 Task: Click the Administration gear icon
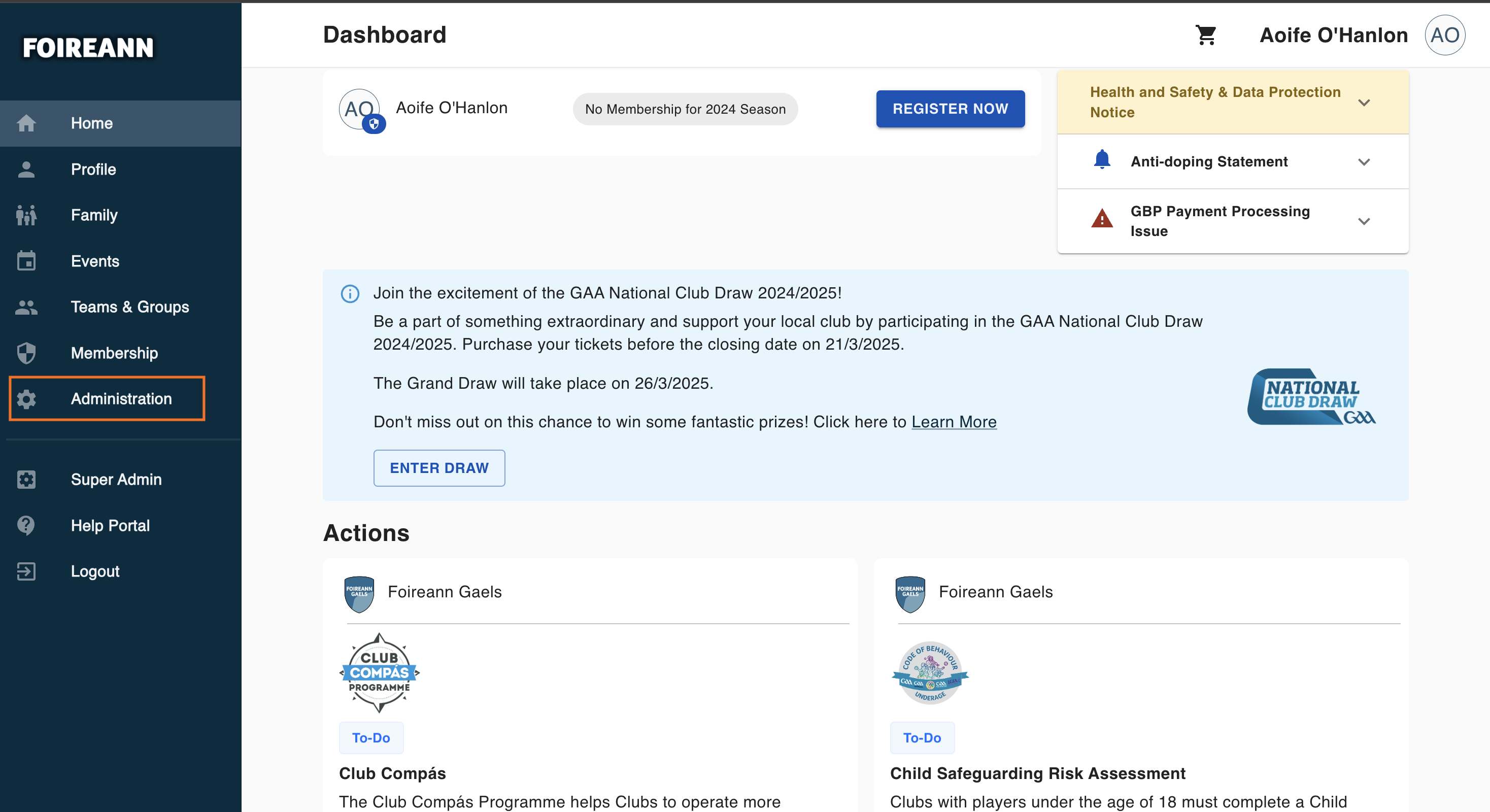click(x=26, y=399)
